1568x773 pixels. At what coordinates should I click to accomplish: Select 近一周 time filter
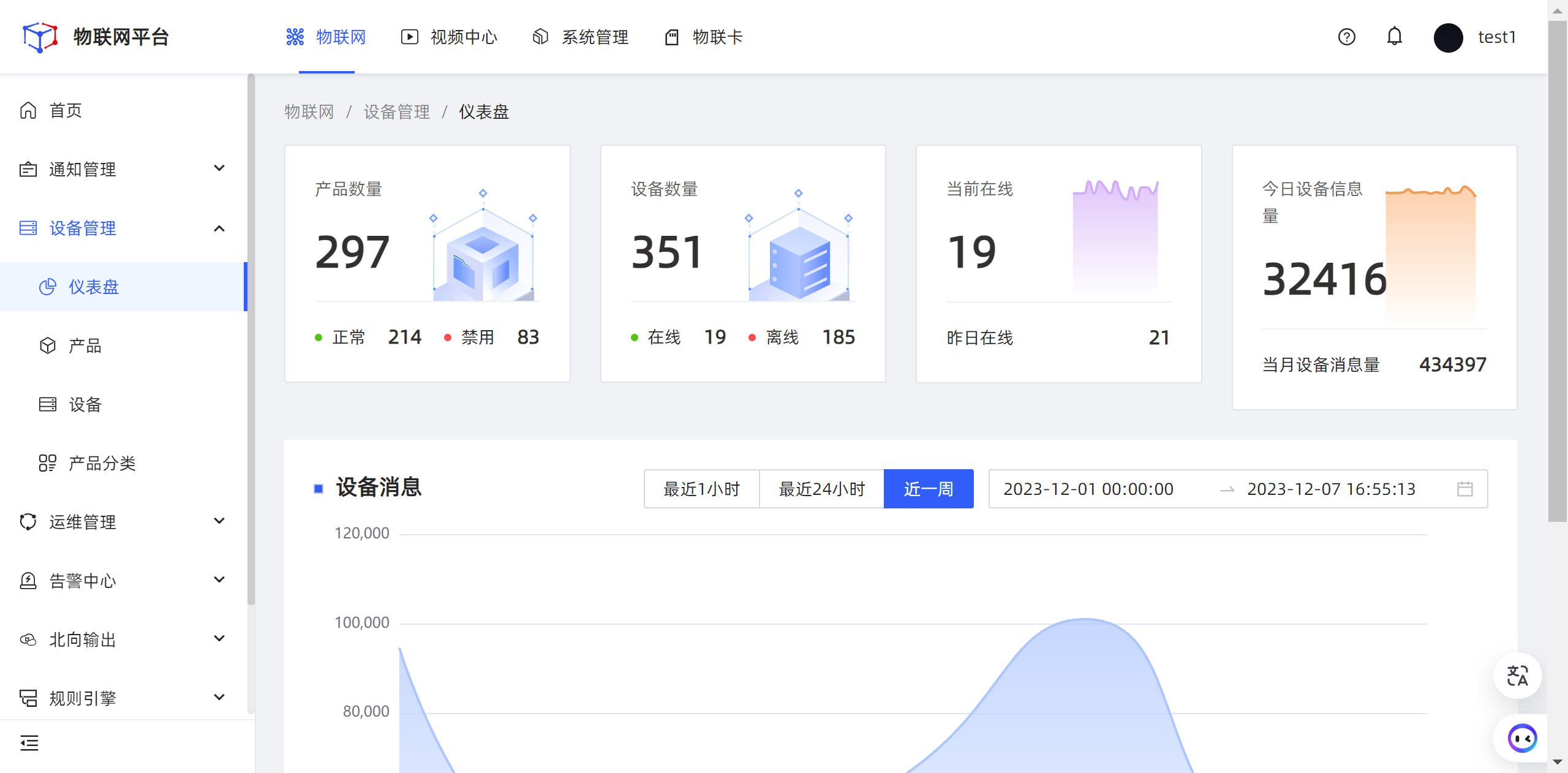929,489
